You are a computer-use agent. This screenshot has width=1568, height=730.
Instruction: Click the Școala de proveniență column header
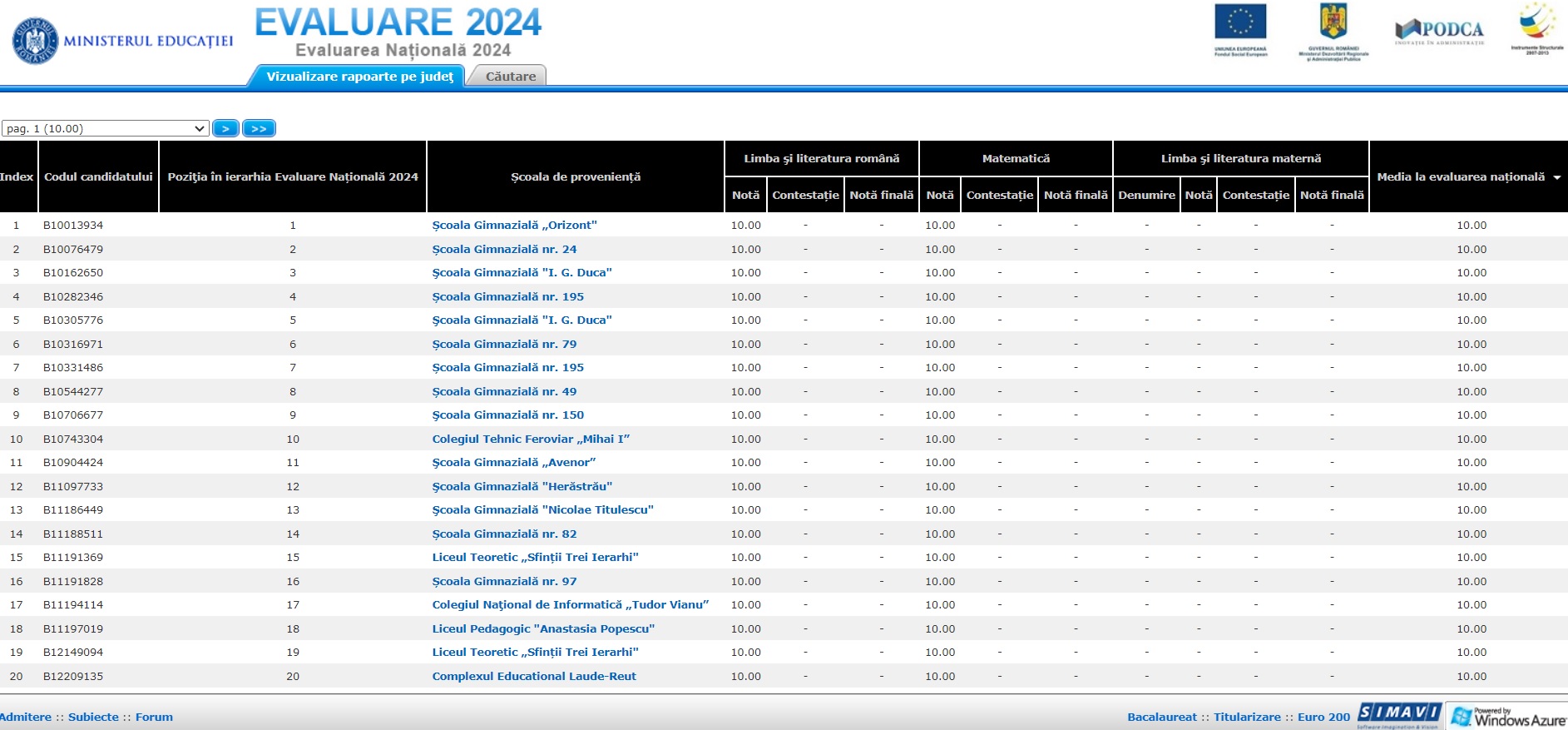[x=576, y=176]
